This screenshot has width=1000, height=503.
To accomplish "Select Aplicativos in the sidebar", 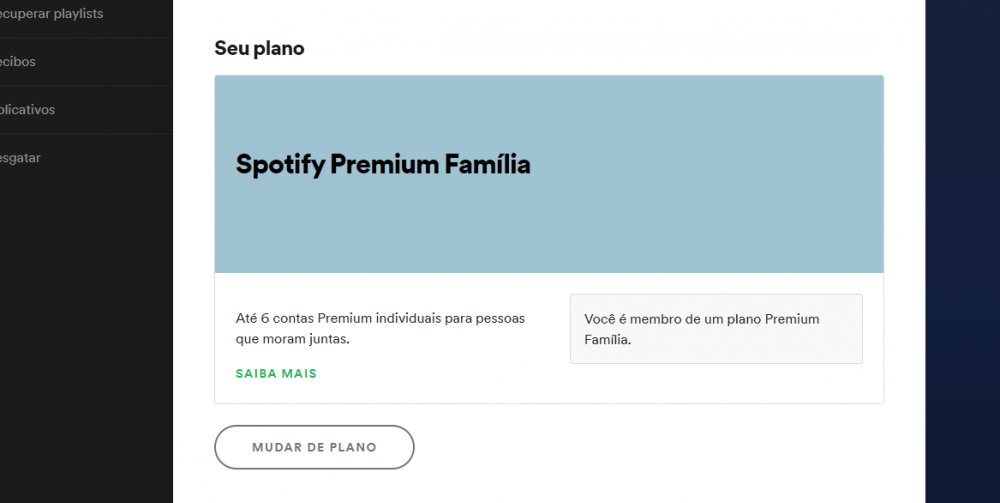I will (x=28, y=110).
